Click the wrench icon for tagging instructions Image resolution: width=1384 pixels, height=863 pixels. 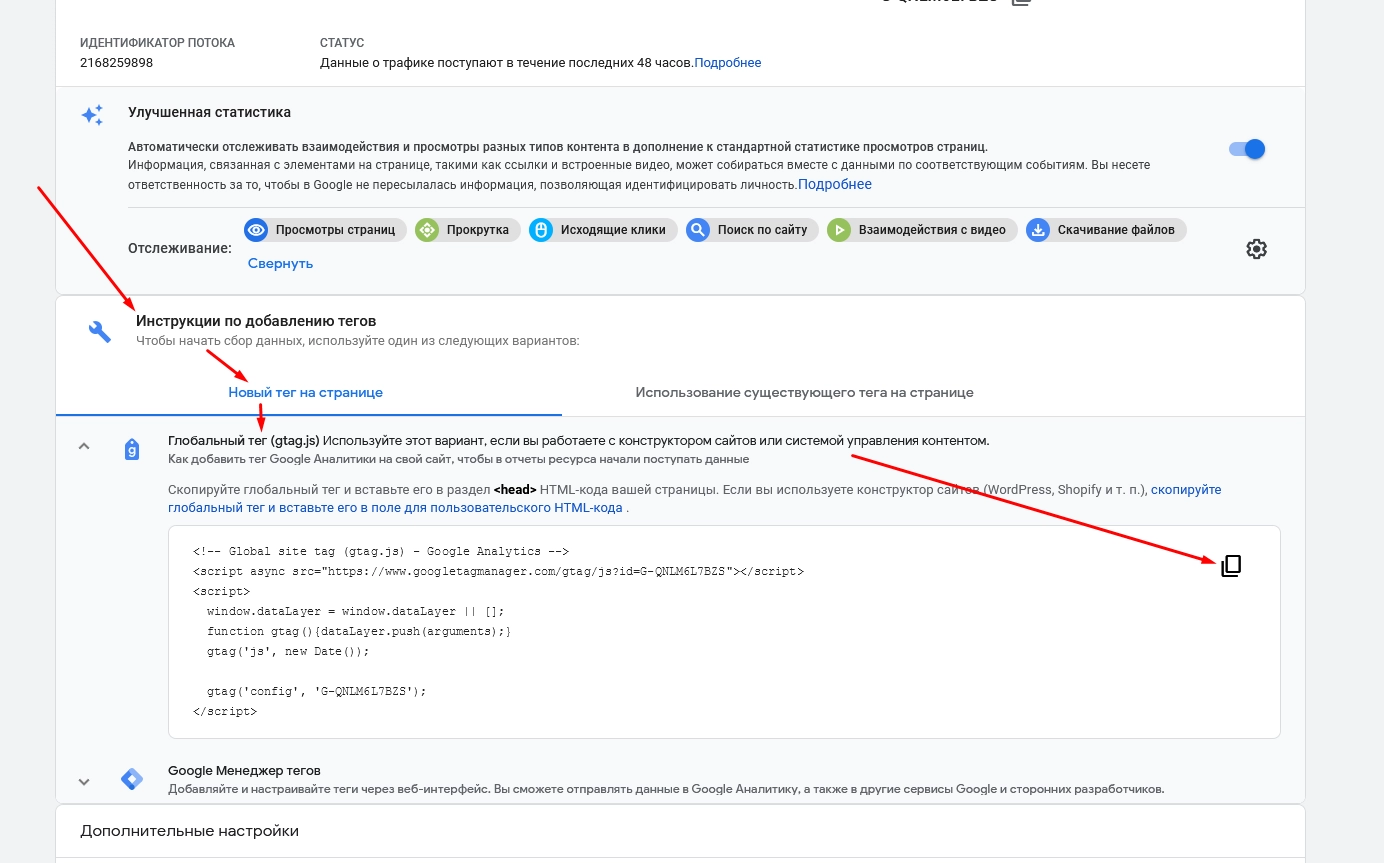click(100, 332)
